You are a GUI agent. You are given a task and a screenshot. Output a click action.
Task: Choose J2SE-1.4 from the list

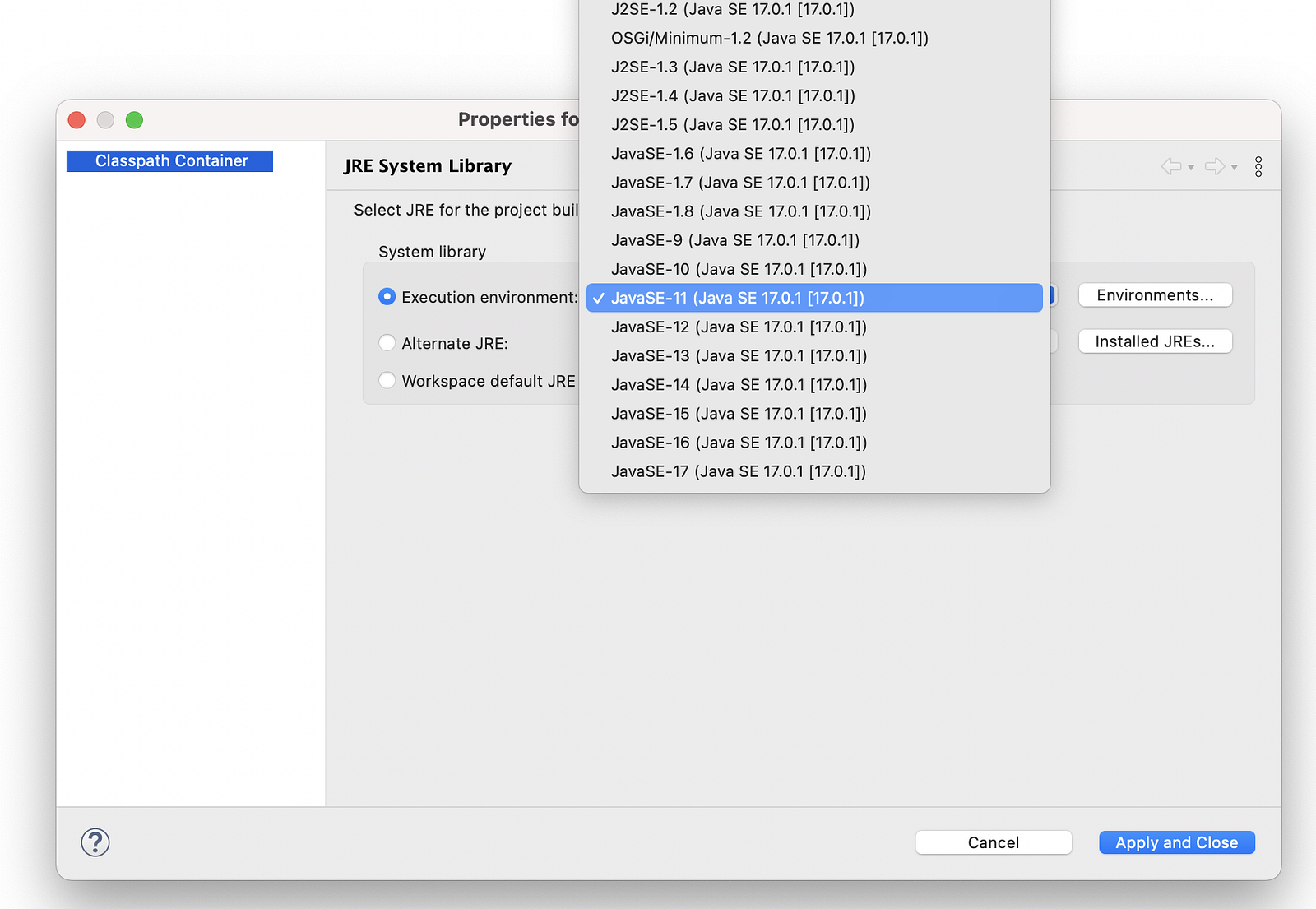(x=814, y=95)
